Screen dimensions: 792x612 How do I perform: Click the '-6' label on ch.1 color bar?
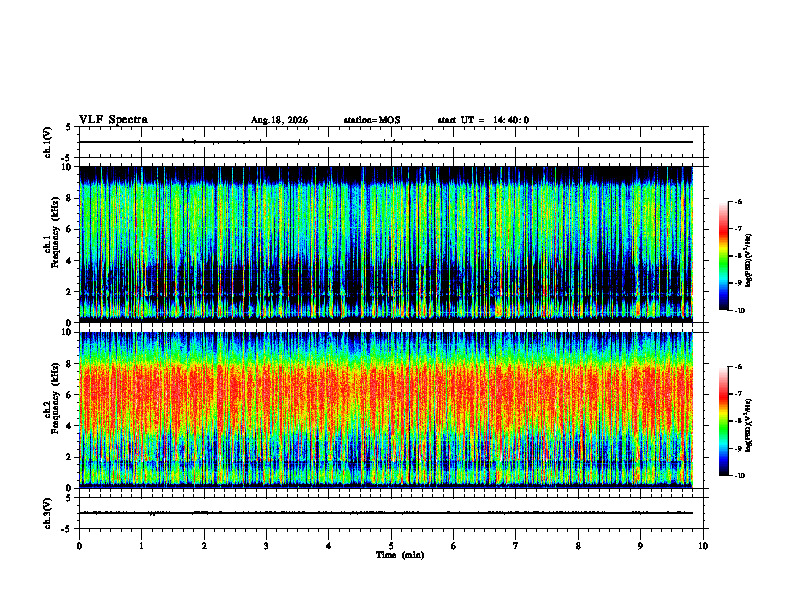(738, 201)
